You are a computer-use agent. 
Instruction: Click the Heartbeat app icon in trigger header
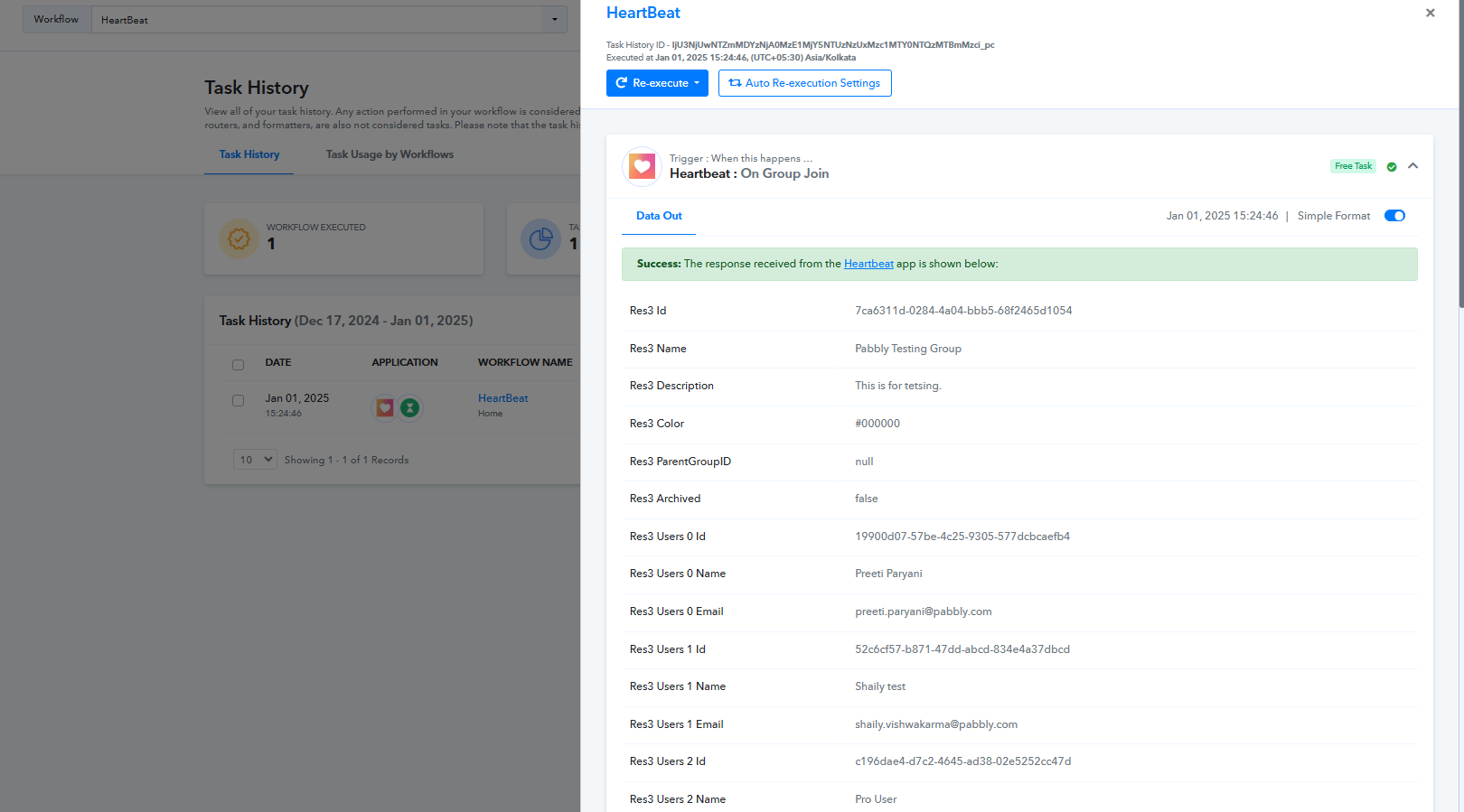tap(643, 166)
